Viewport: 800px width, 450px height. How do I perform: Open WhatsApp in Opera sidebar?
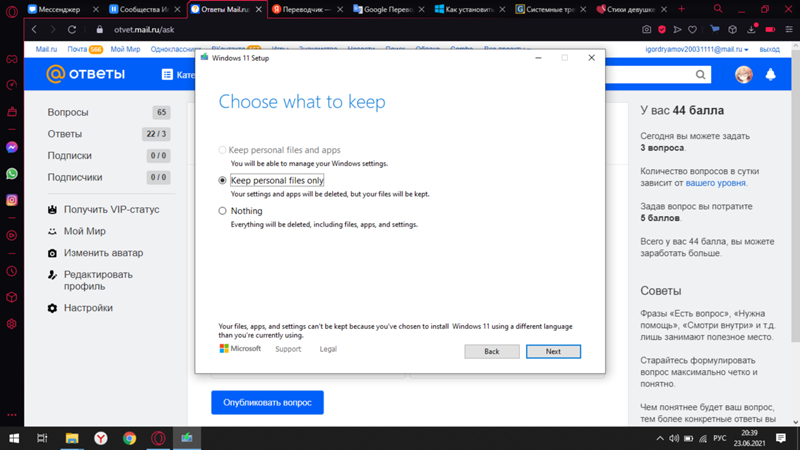(11, 173)
